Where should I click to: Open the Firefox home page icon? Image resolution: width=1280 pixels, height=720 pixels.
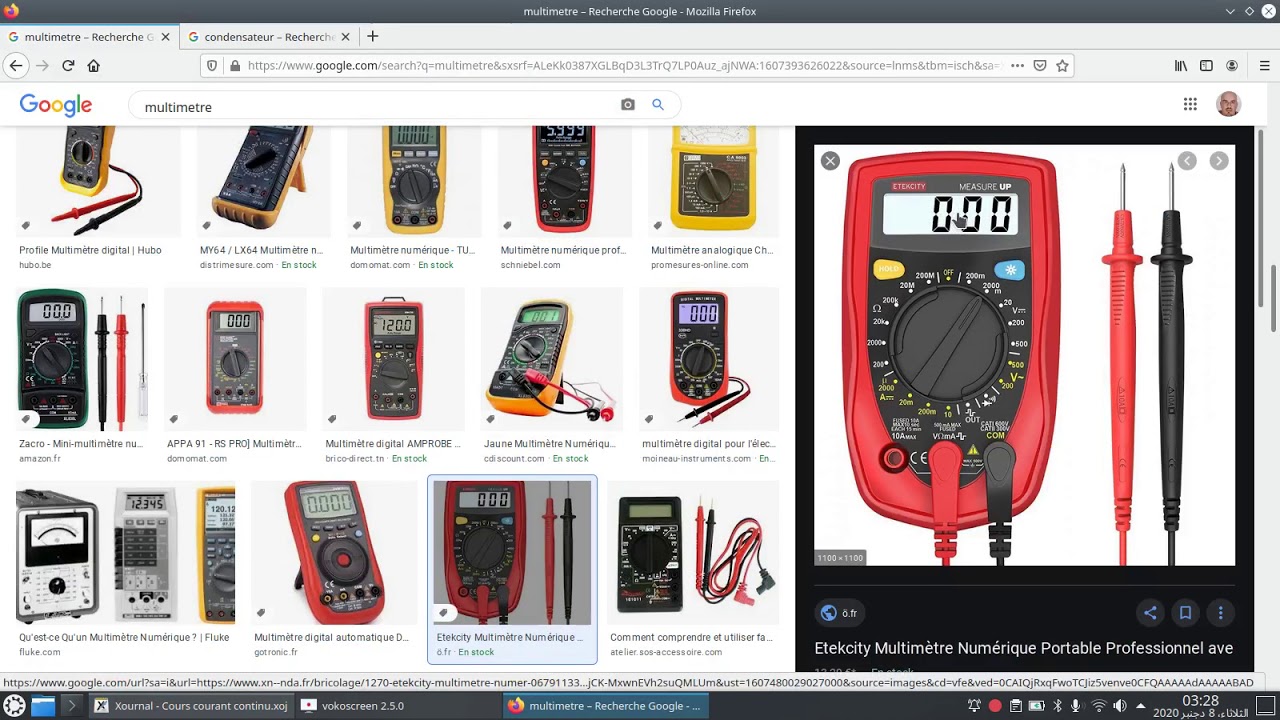(94, 65)
